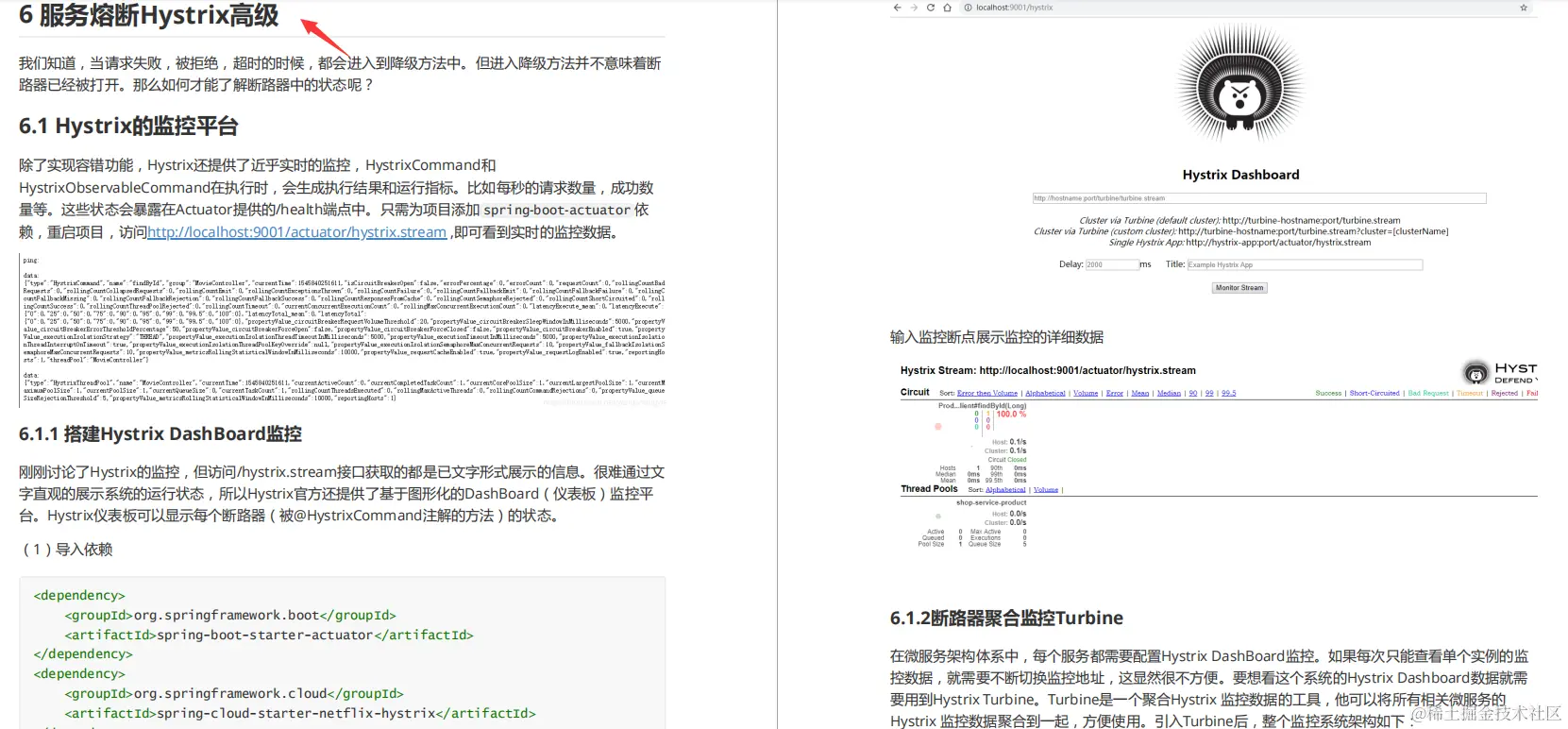
Task: Click Cluster via Turbine (default cluster) text
Action: click(x=1239, y=220)
